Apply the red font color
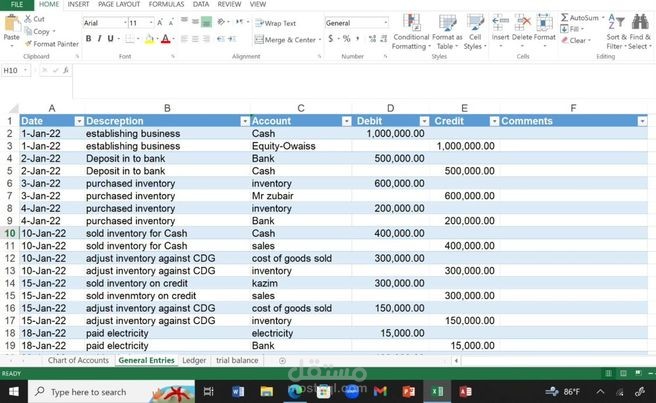Screen dimensions: 656x403 tap(166, 39)
